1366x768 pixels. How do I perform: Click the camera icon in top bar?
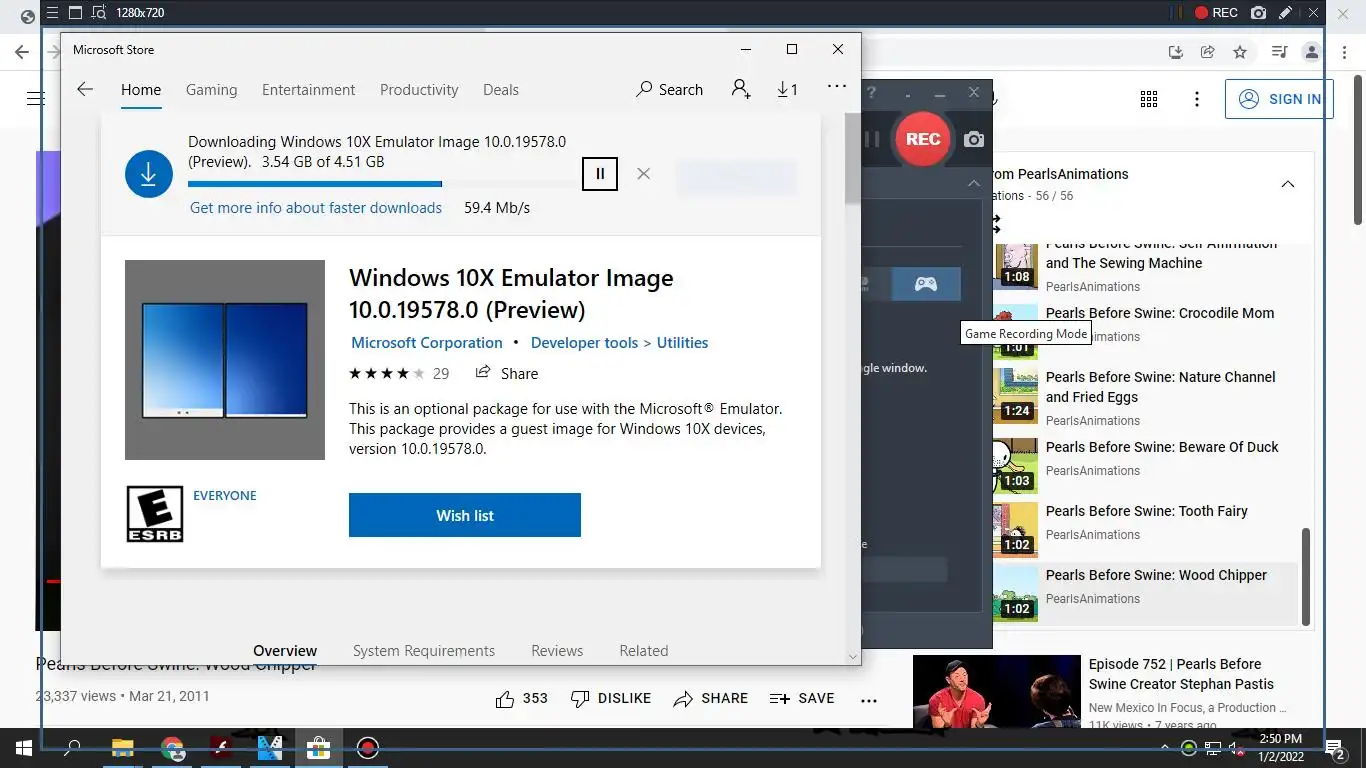click(x=1259, y=13)
